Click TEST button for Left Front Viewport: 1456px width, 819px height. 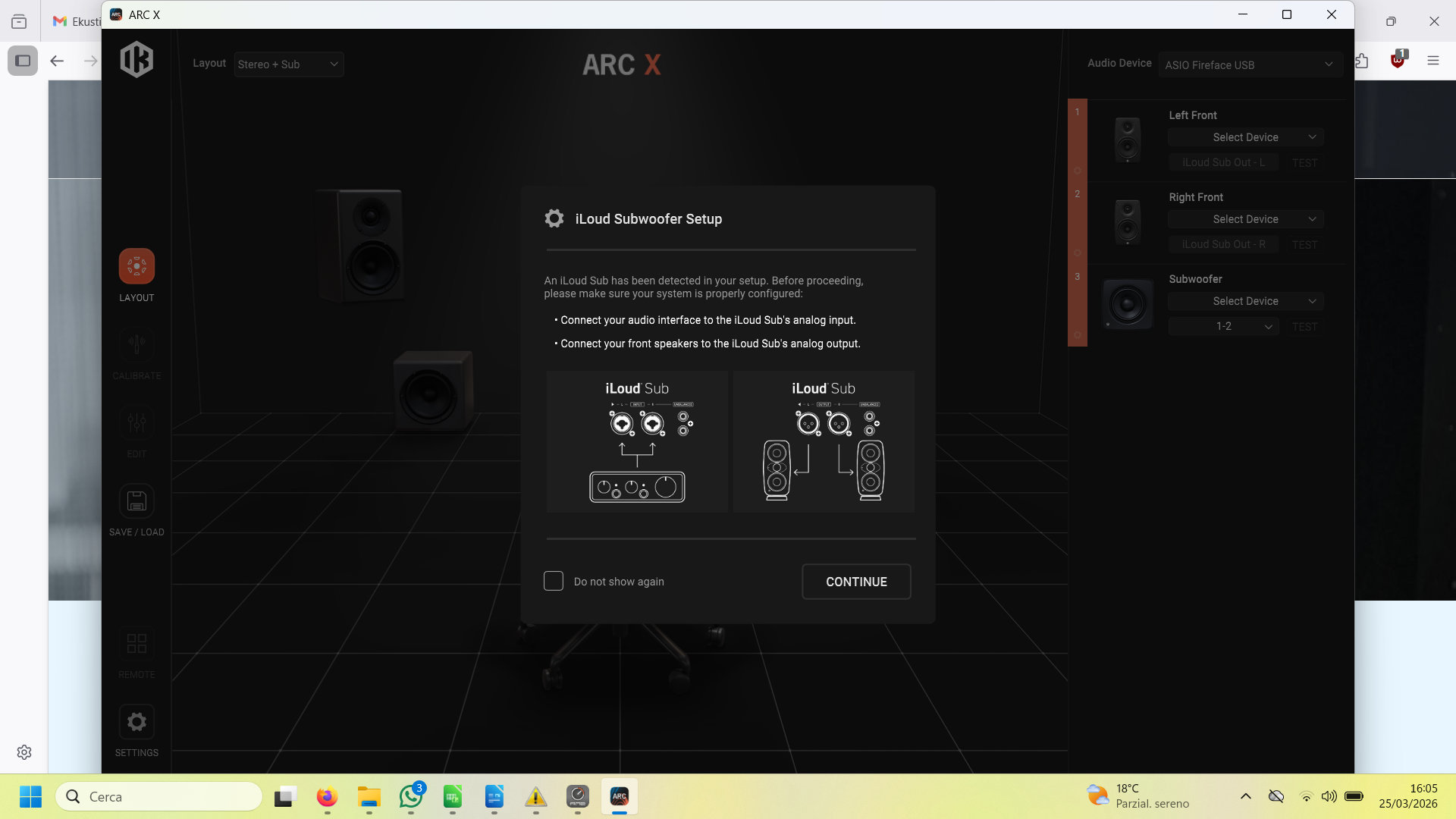1304,163
